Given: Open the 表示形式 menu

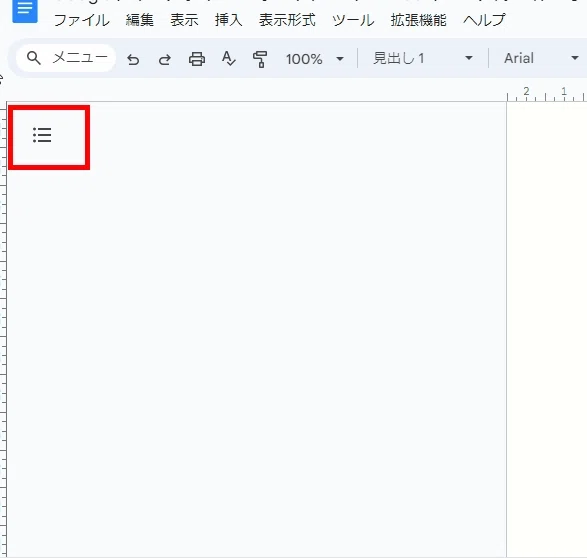Looking at the screenshot, I should point(287,20).
